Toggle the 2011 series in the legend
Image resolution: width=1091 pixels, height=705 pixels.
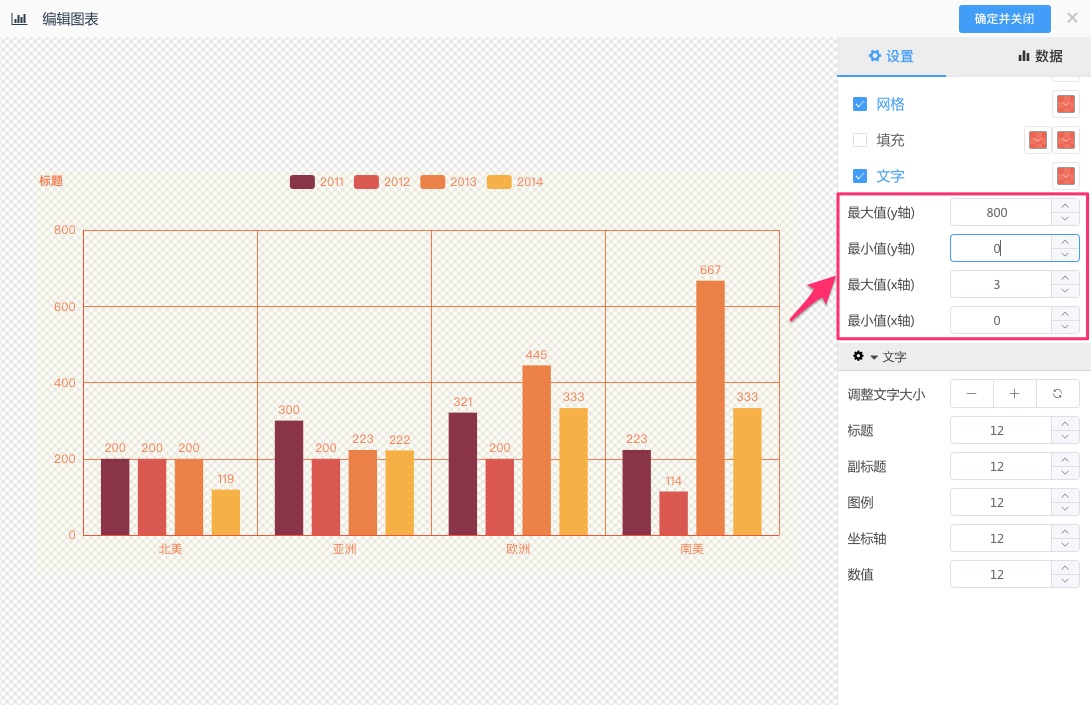click(x=316, y=182)
